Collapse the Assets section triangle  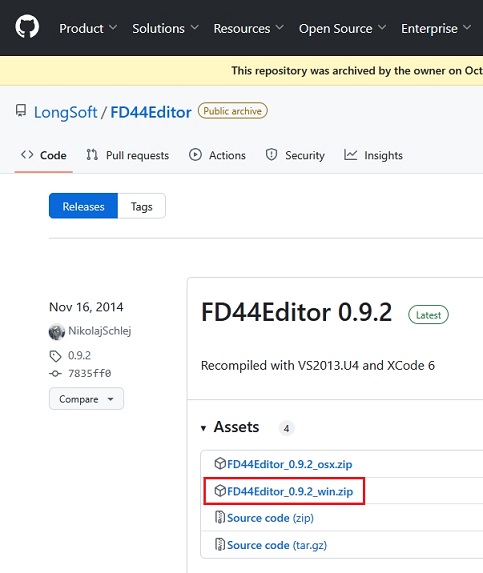click(204, 428)
